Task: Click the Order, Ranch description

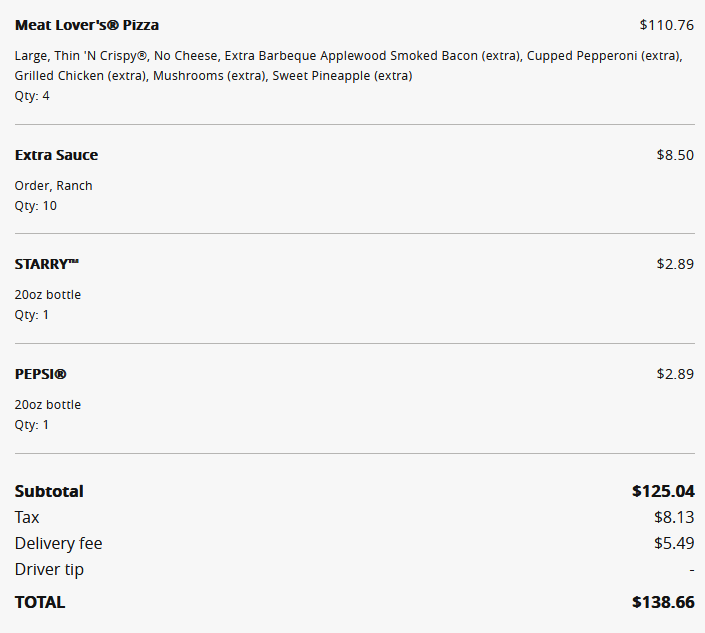Action: tap(53, 186)
